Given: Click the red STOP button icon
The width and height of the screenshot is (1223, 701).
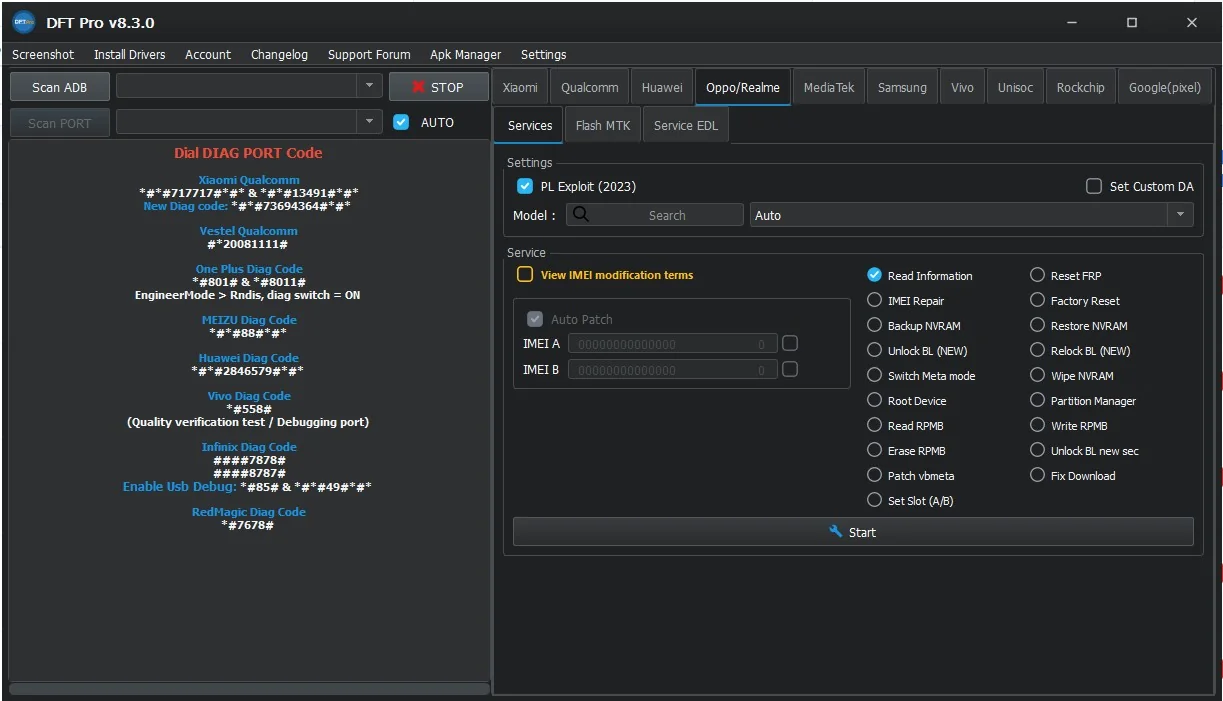Looking at the screenshot, I should pyautogui.click(x=419, y=87).
